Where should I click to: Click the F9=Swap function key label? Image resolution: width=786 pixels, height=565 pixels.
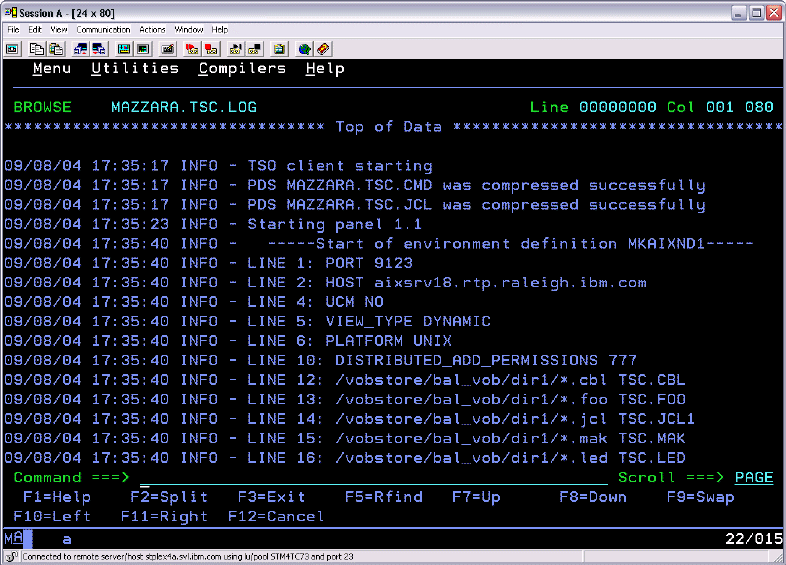tap(700, 497)
